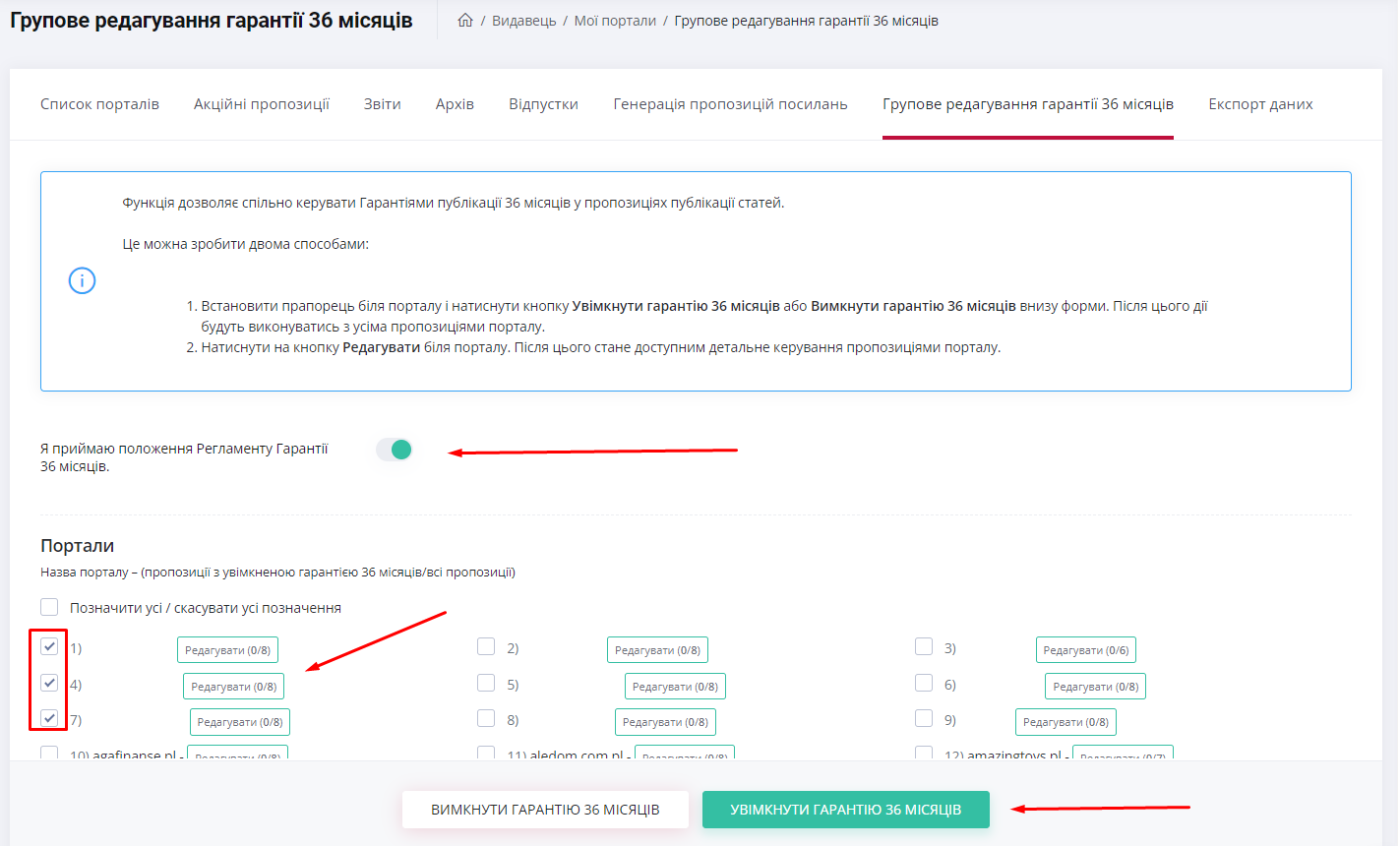Viewport: 1400px width, 846px height.
Task: Click Редагувати (0/8) for portal 8)
Action: [665, 722]
